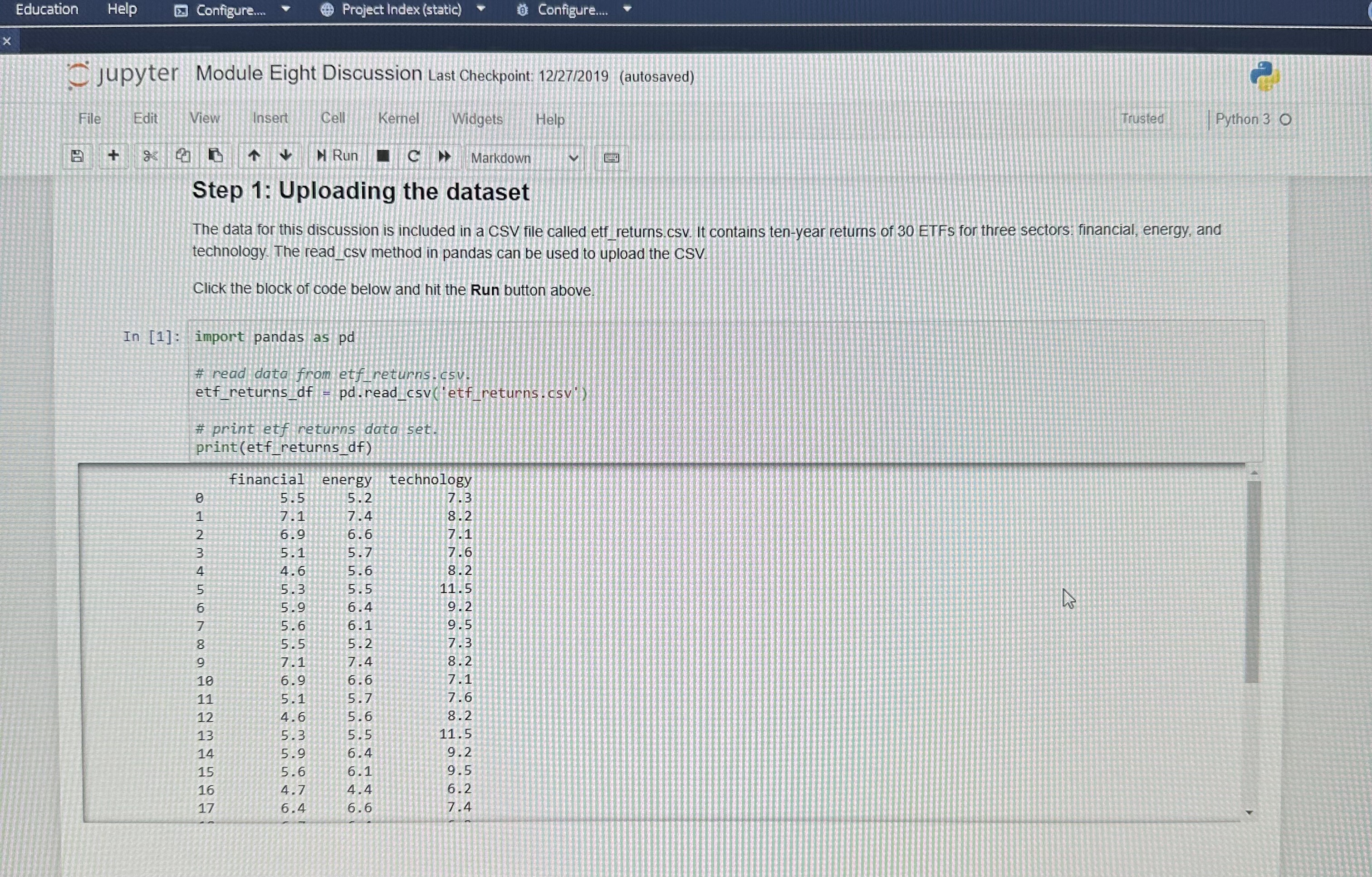Open the Widgets menu
1372x877 pixels.
click(477, 119)
